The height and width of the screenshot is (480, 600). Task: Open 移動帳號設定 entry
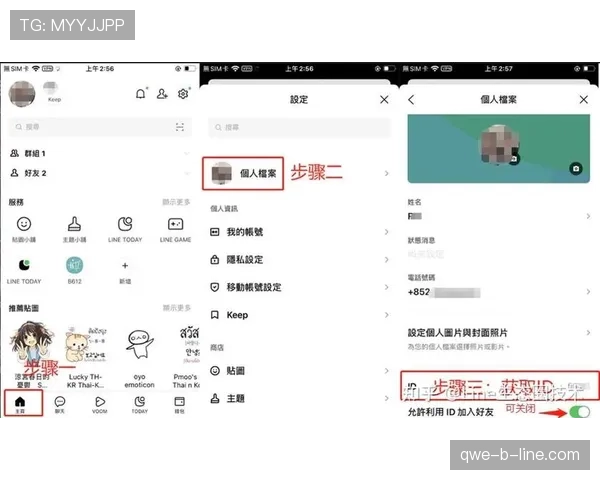(300, 287)
